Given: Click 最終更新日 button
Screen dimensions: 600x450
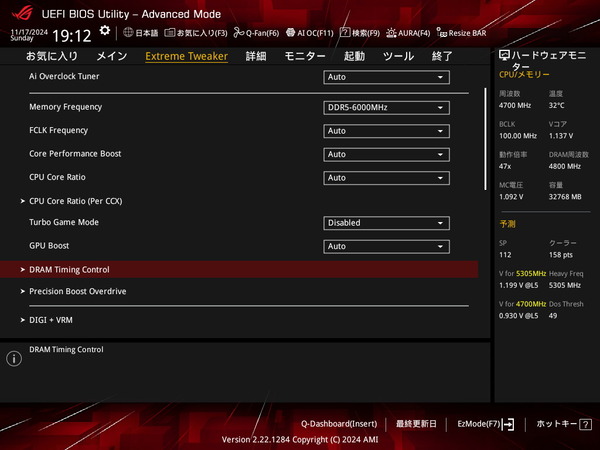Looking at the screenshot, I should (x=416, y=424).
